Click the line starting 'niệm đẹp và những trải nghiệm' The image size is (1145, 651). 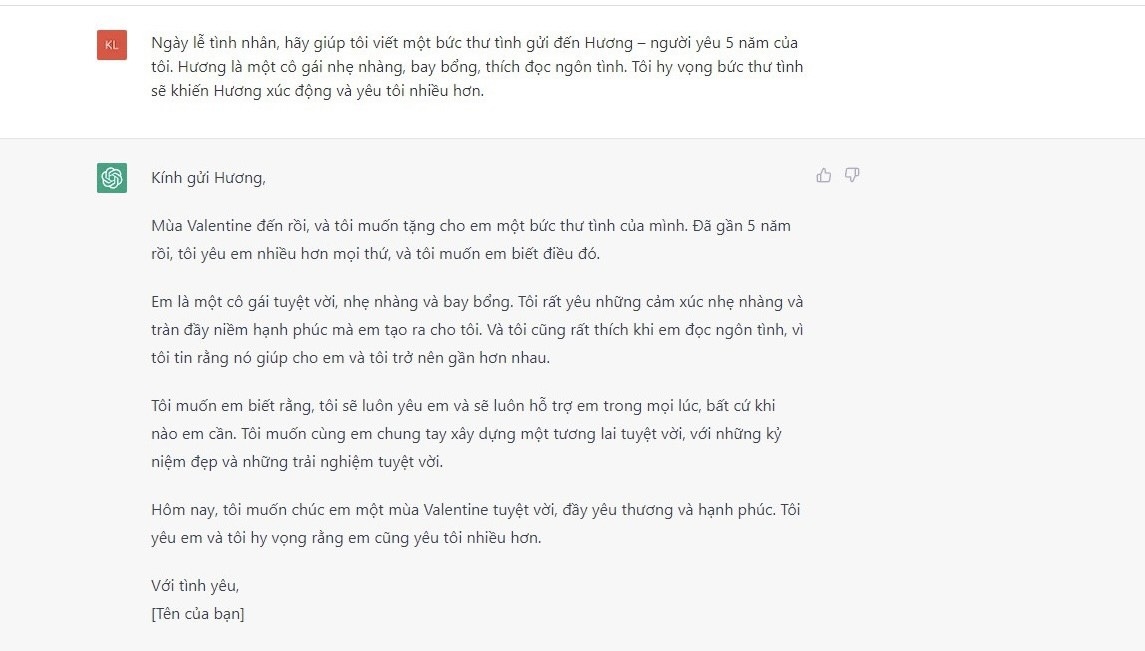[x=297, y=462]
